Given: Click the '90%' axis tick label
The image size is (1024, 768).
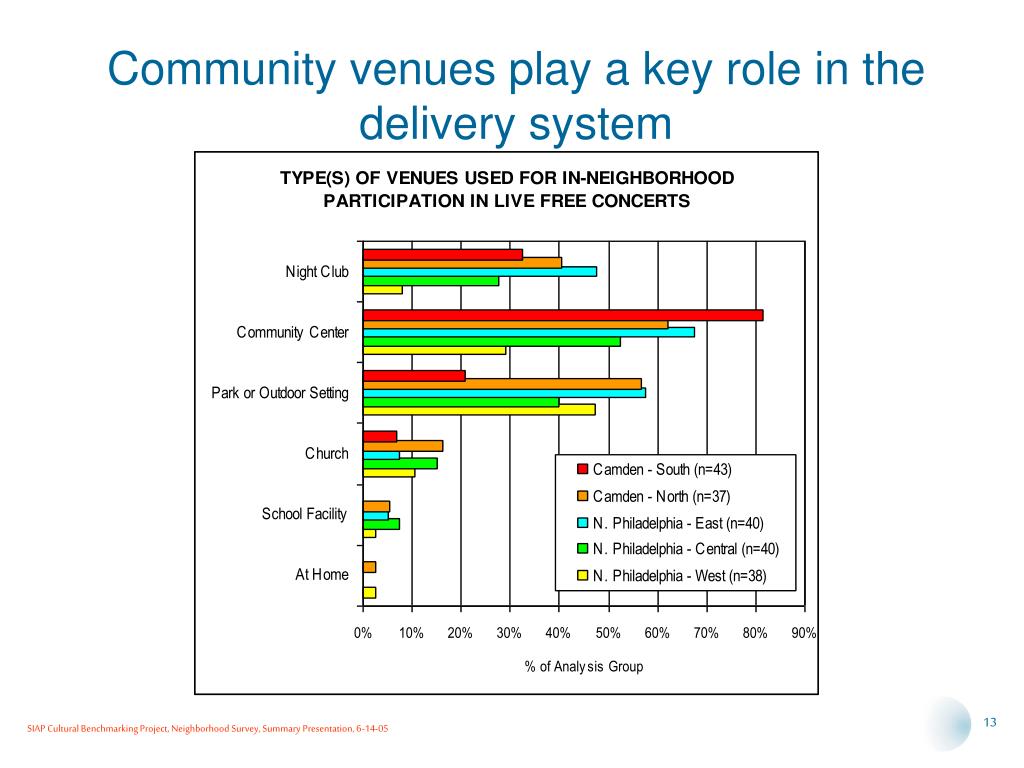Looking at the screenshot, I should point(804,633).
